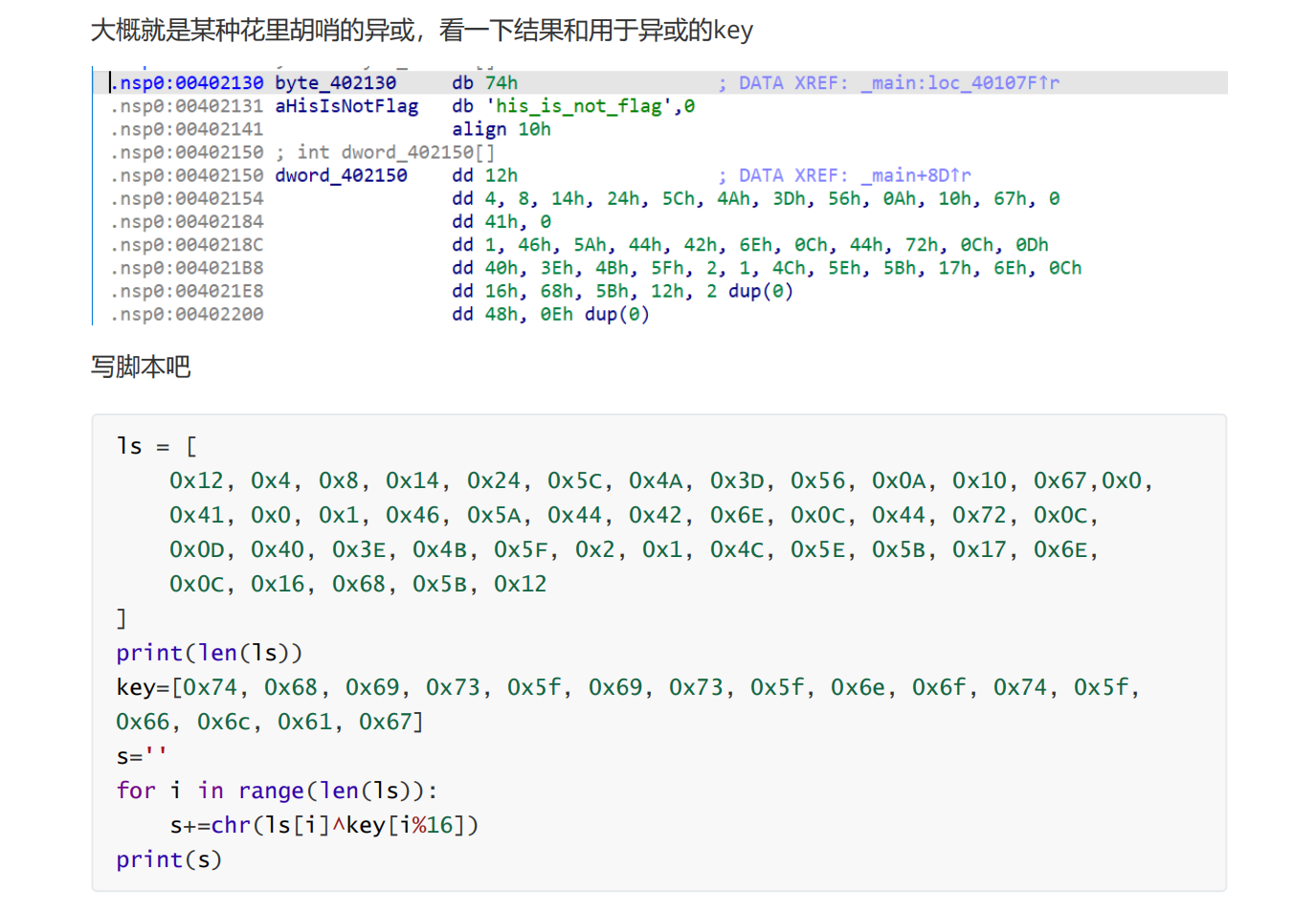
Task: Click the _main+8D data xref
Action: [916, 176]
